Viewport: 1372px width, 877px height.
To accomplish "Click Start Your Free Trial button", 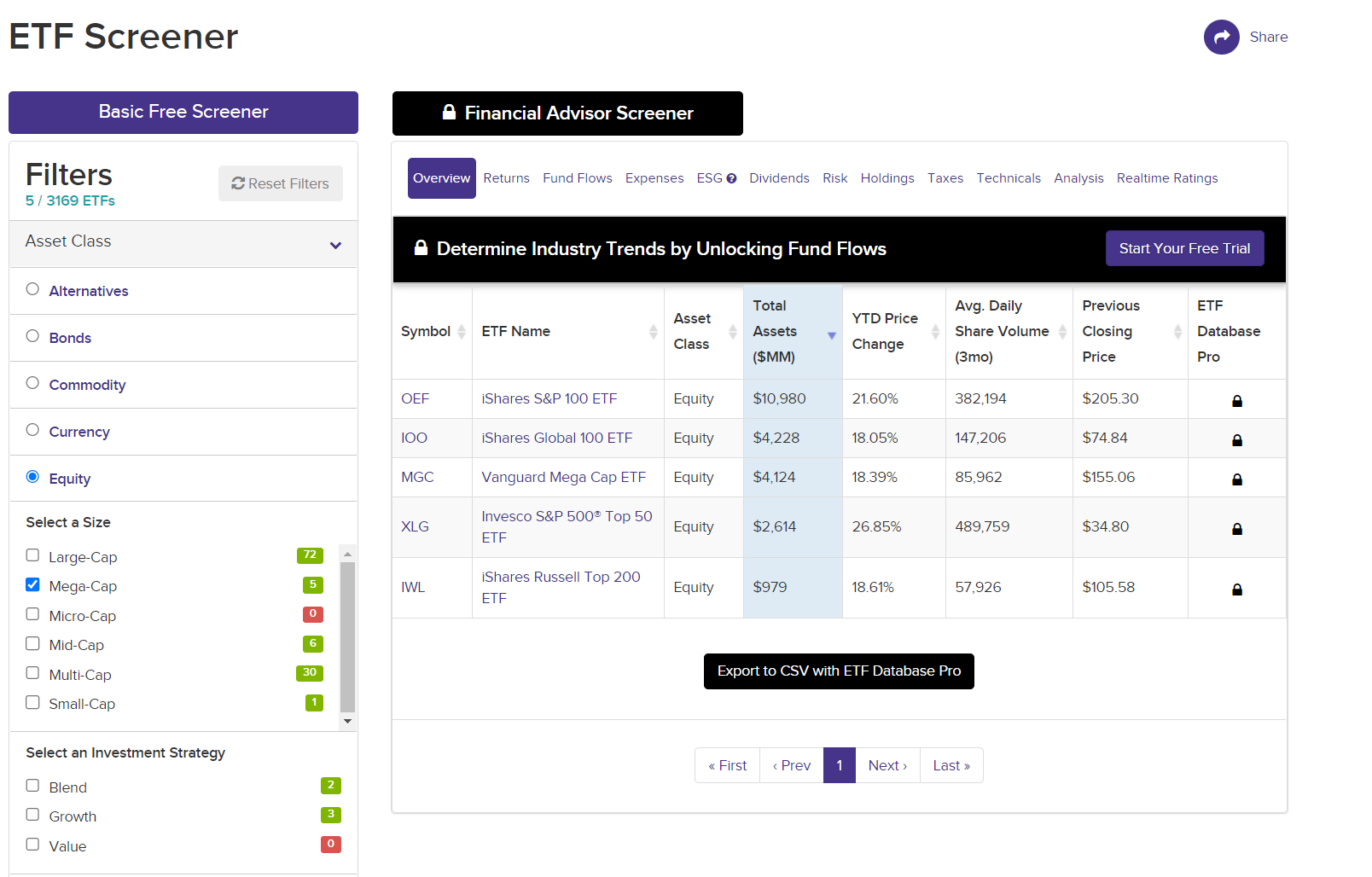I will (1184, 248).
